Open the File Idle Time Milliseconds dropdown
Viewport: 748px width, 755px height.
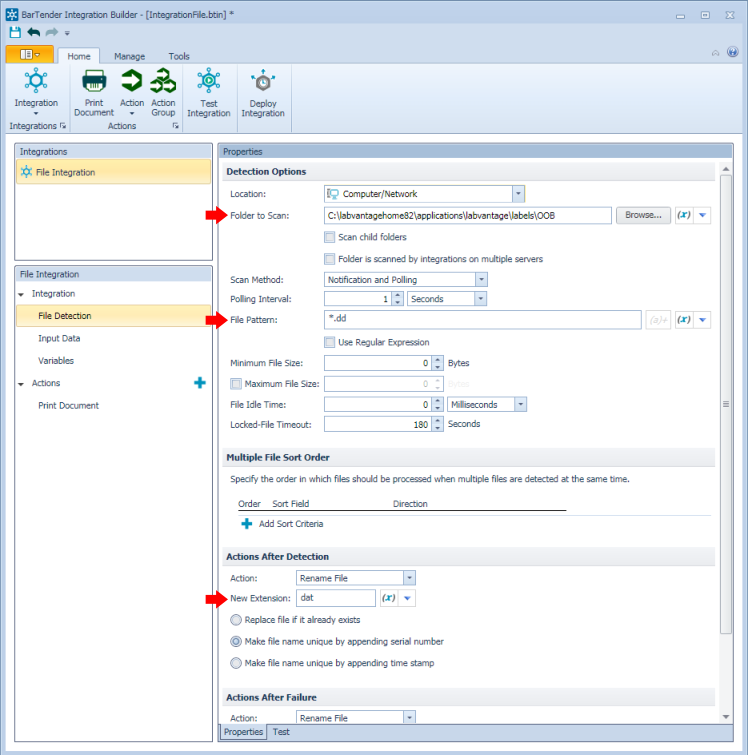tap(521, 404)
